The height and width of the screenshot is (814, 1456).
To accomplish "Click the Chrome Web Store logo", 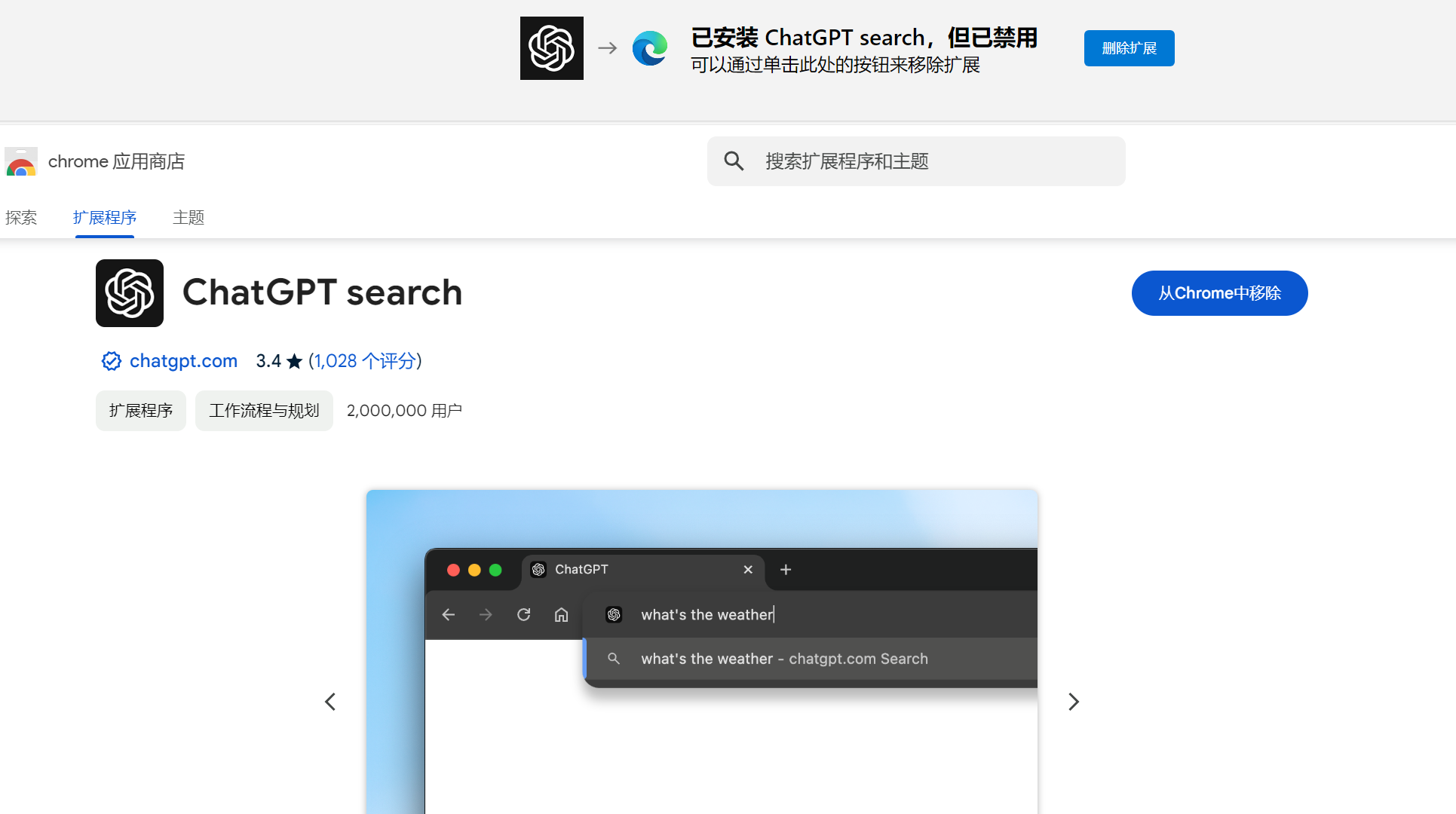I will point(21,162).
